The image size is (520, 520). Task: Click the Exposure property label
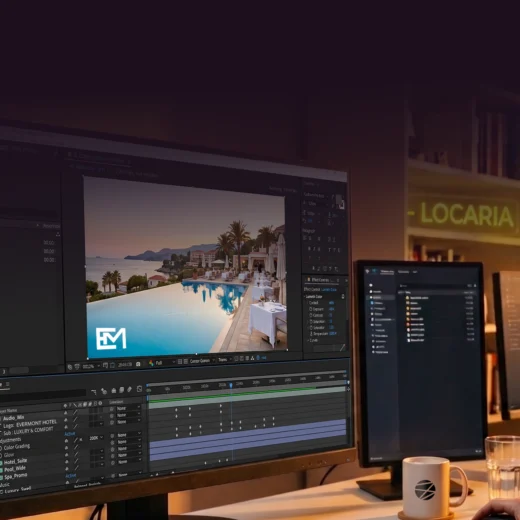coord(318,309)
